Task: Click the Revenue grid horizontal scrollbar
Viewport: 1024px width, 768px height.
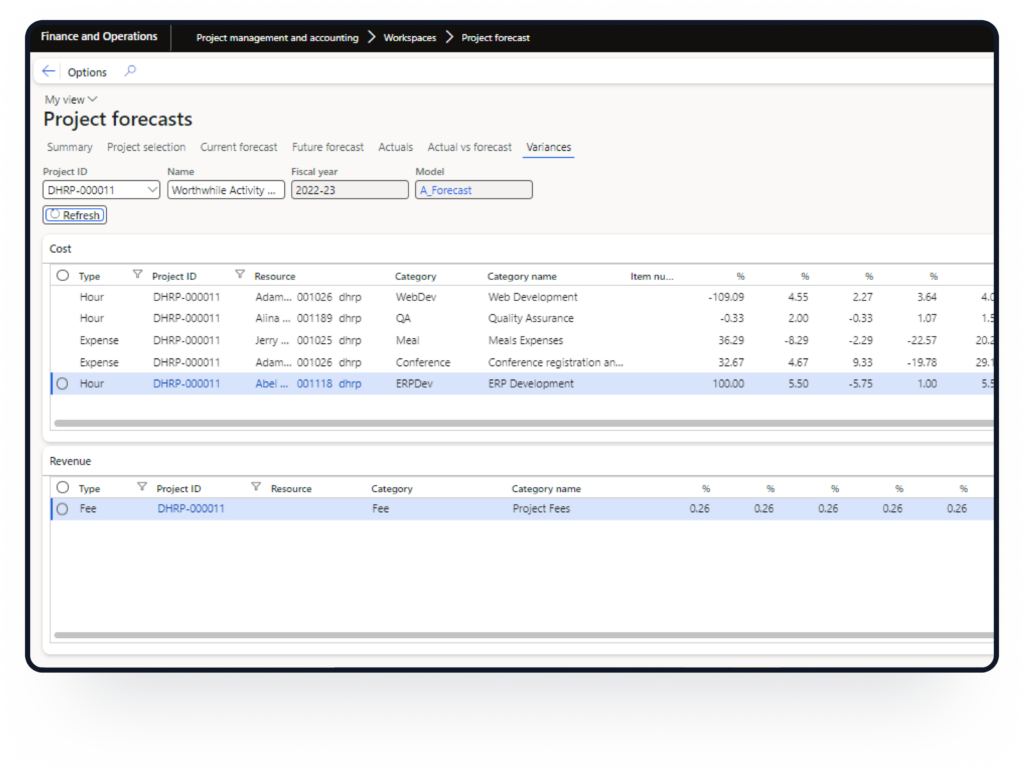Action: (500, 635)
